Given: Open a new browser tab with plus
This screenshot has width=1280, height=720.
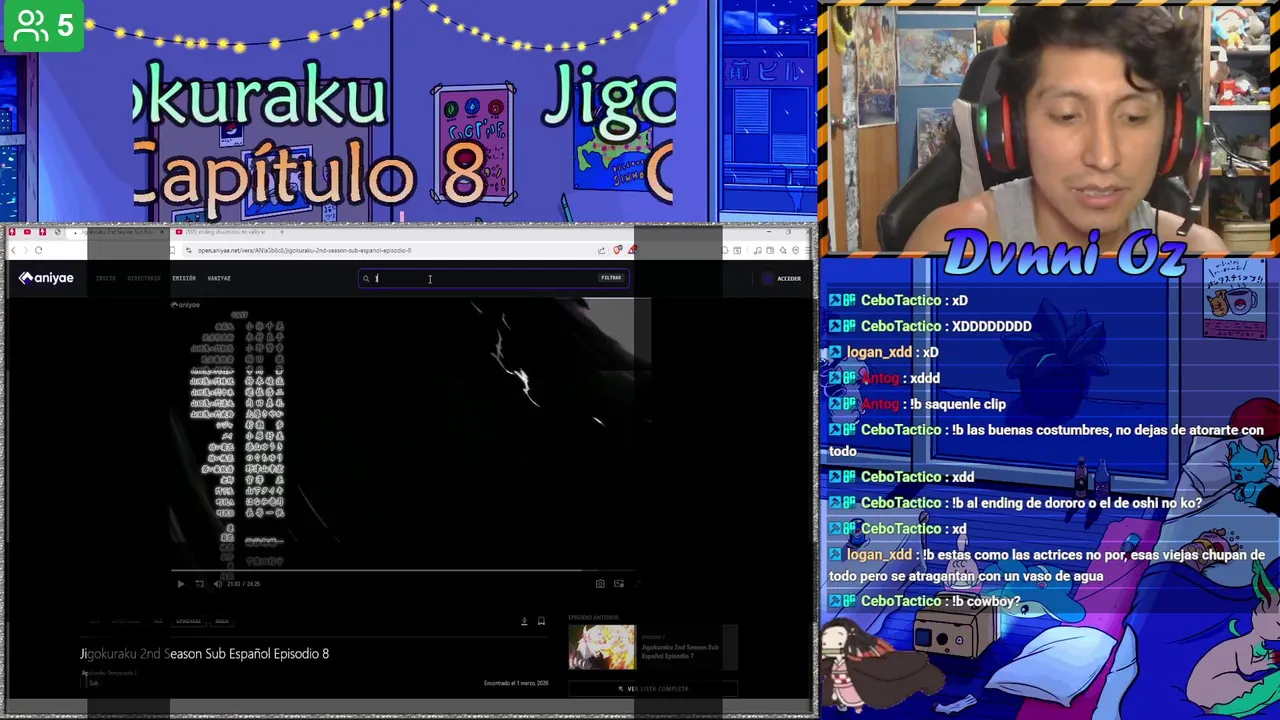Looking at the screenshot, I should pos(280,232).
